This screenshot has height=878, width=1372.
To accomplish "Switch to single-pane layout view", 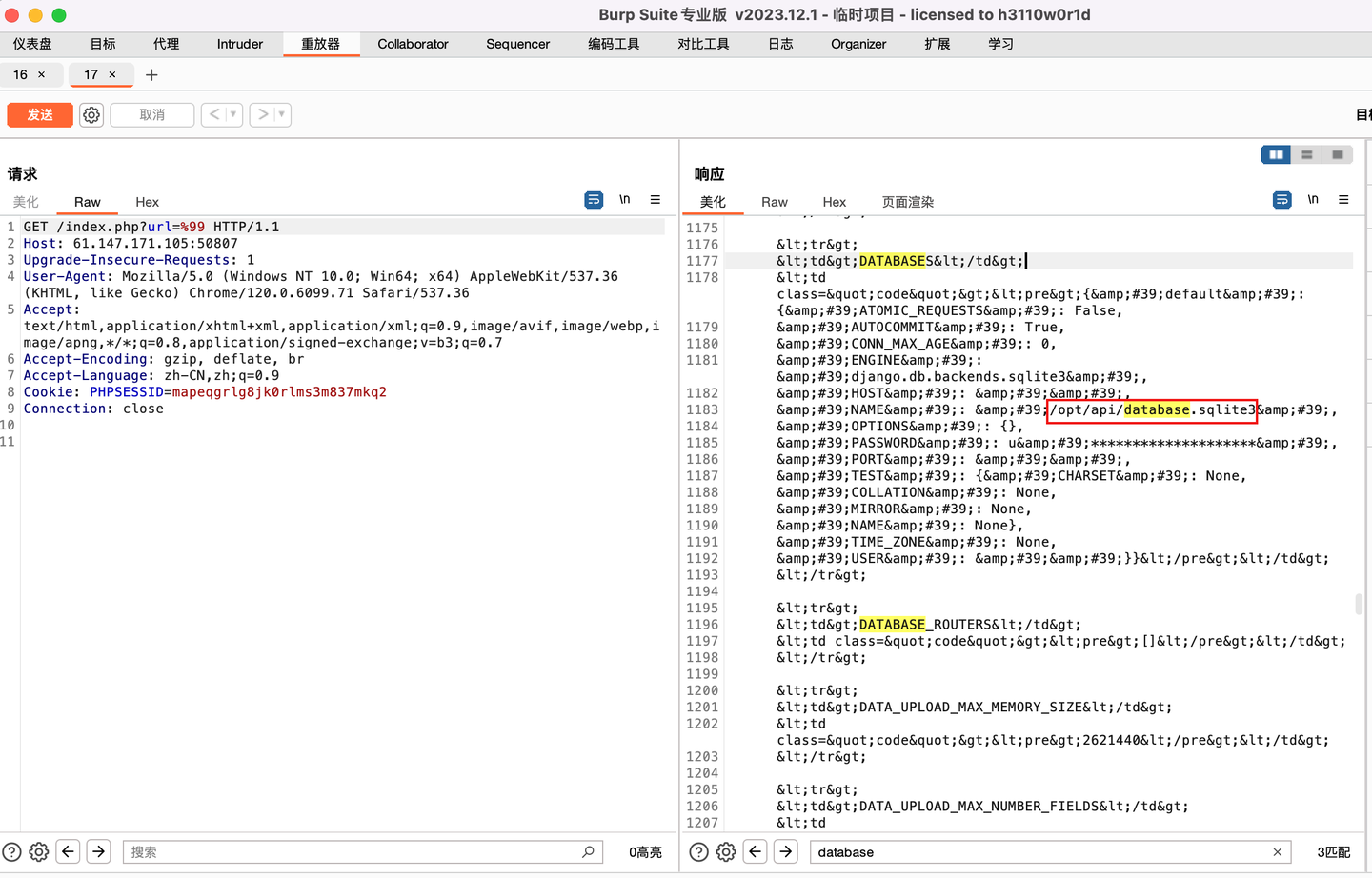I will (1337, 153).
